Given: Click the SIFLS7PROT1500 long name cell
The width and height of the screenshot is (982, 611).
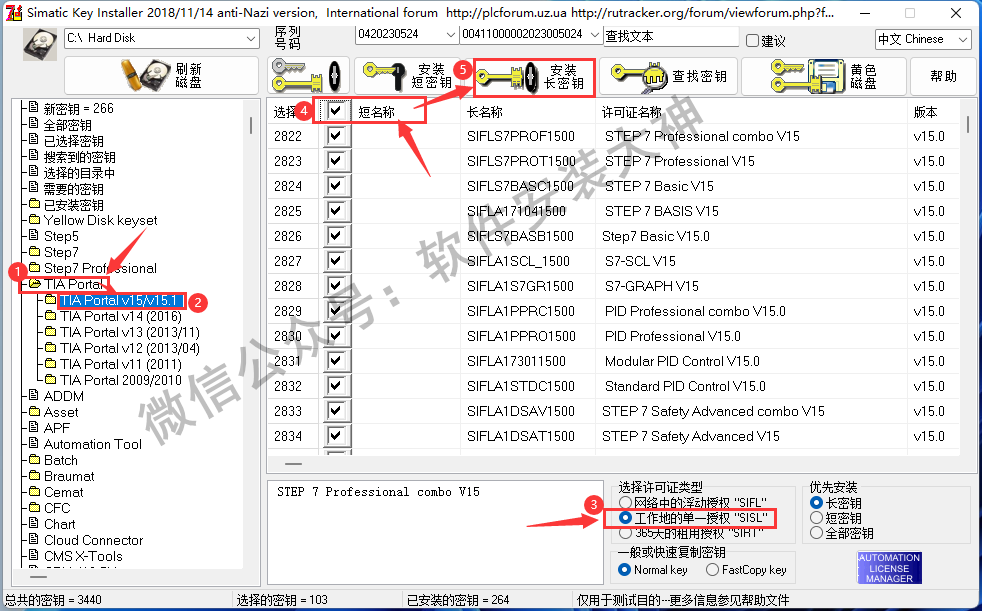Looking at the screenshot, I should coord(521,161).
